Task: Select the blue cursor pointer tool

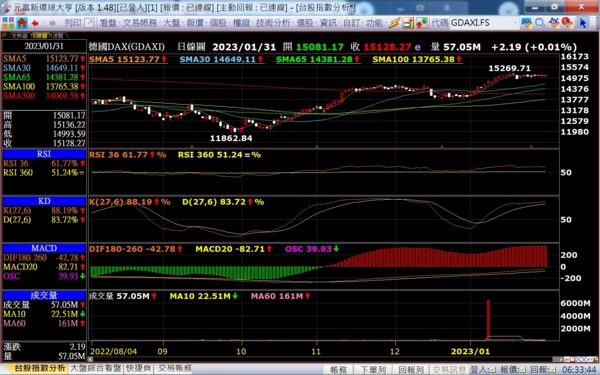Action: 583,23
